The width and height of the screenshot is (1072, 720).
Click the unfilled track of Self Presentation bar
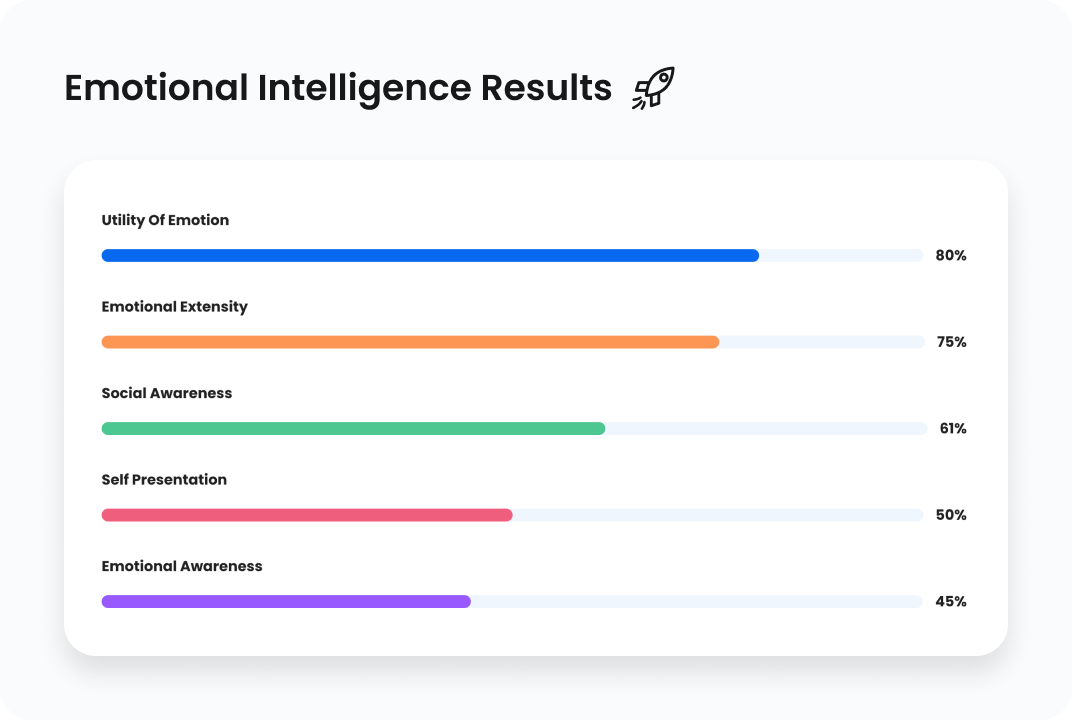click(717, 515)
